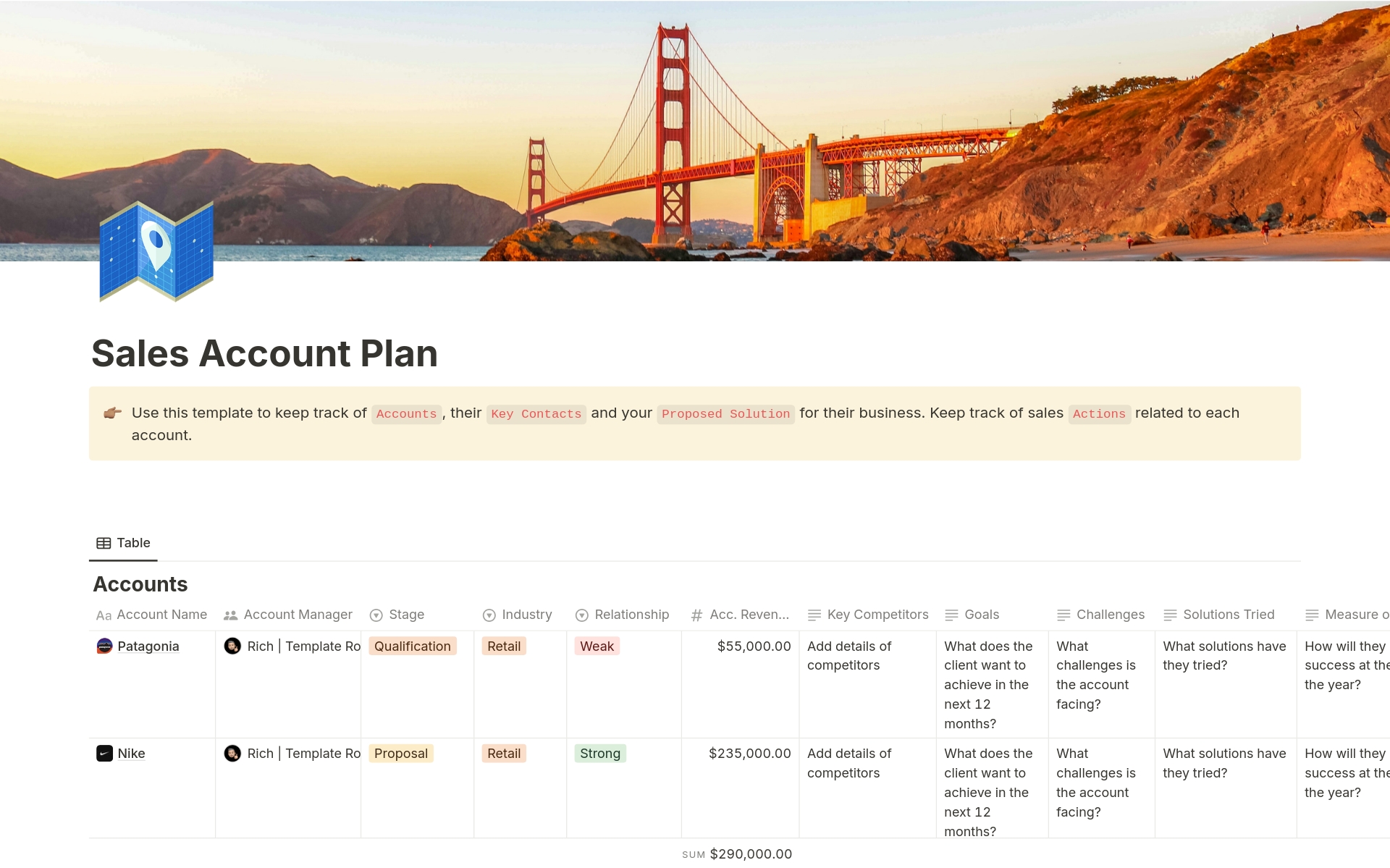Expand the Patagonia account row

click(x=148, y=645)
